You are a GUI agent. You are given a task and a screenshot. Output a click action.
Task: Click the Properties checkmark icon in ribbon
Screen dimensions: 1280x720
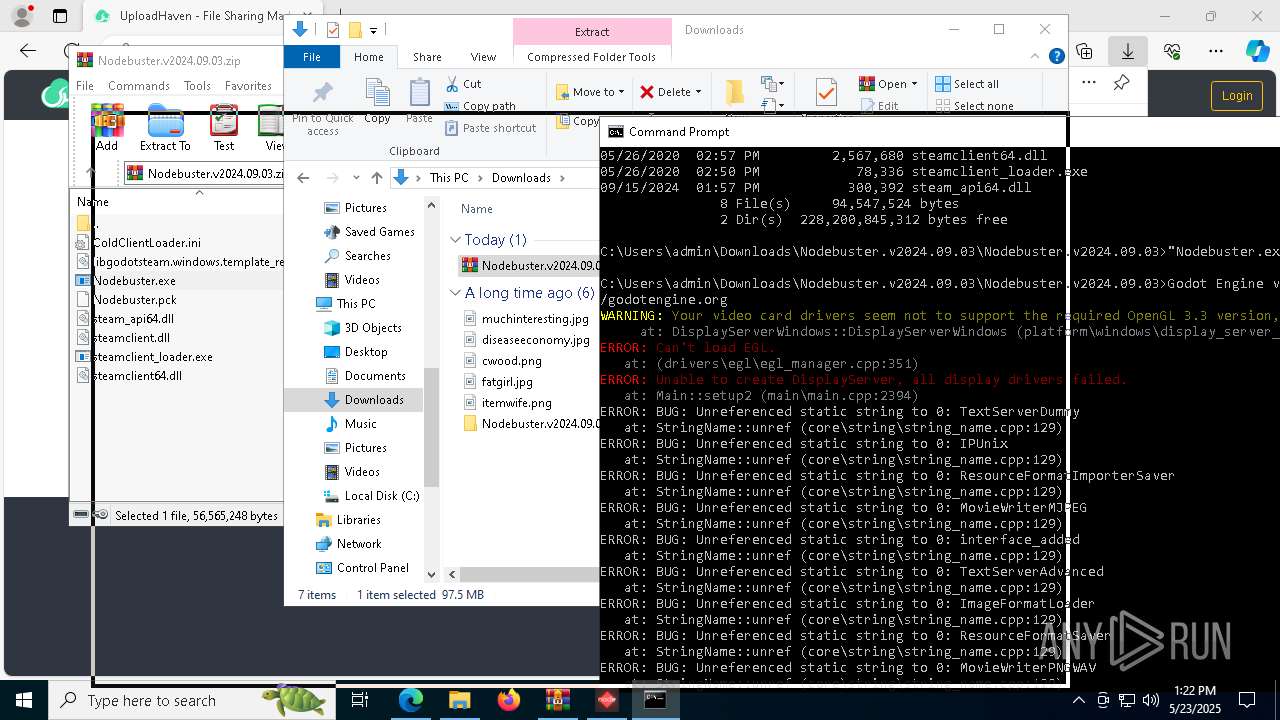(x=826, y=92)
